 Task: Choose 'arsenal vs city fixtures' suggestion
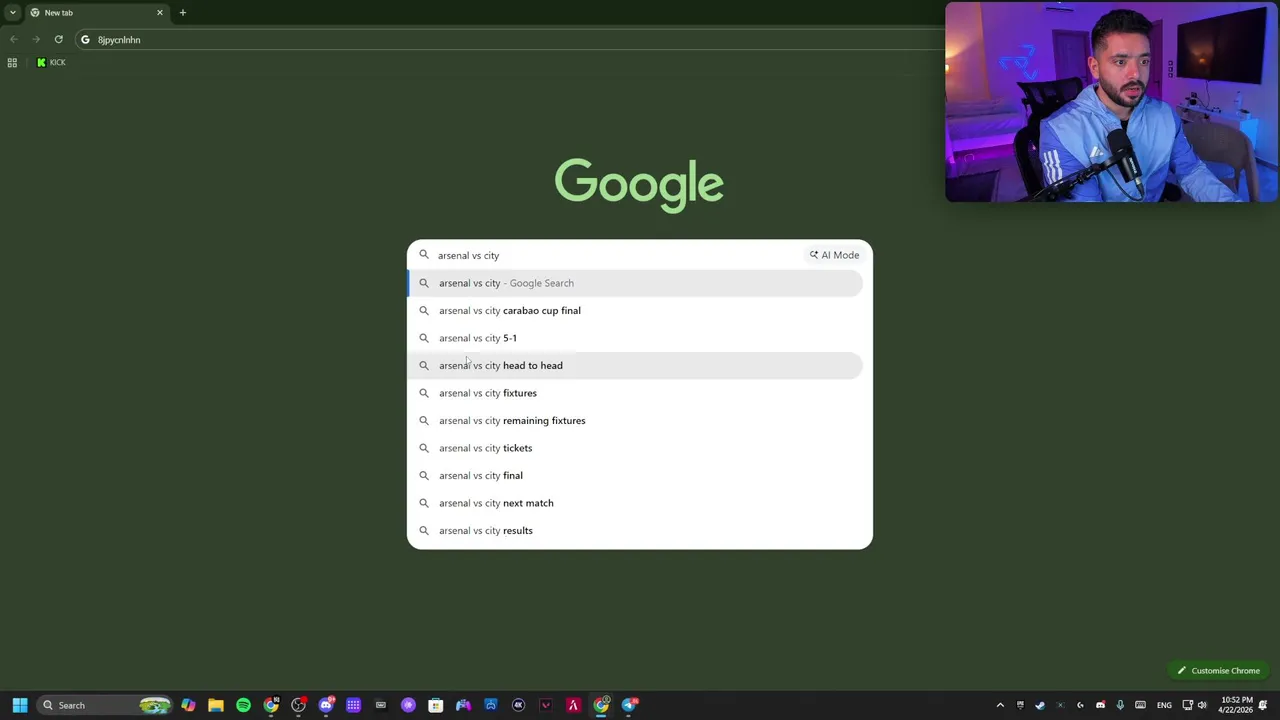[634, 393]
